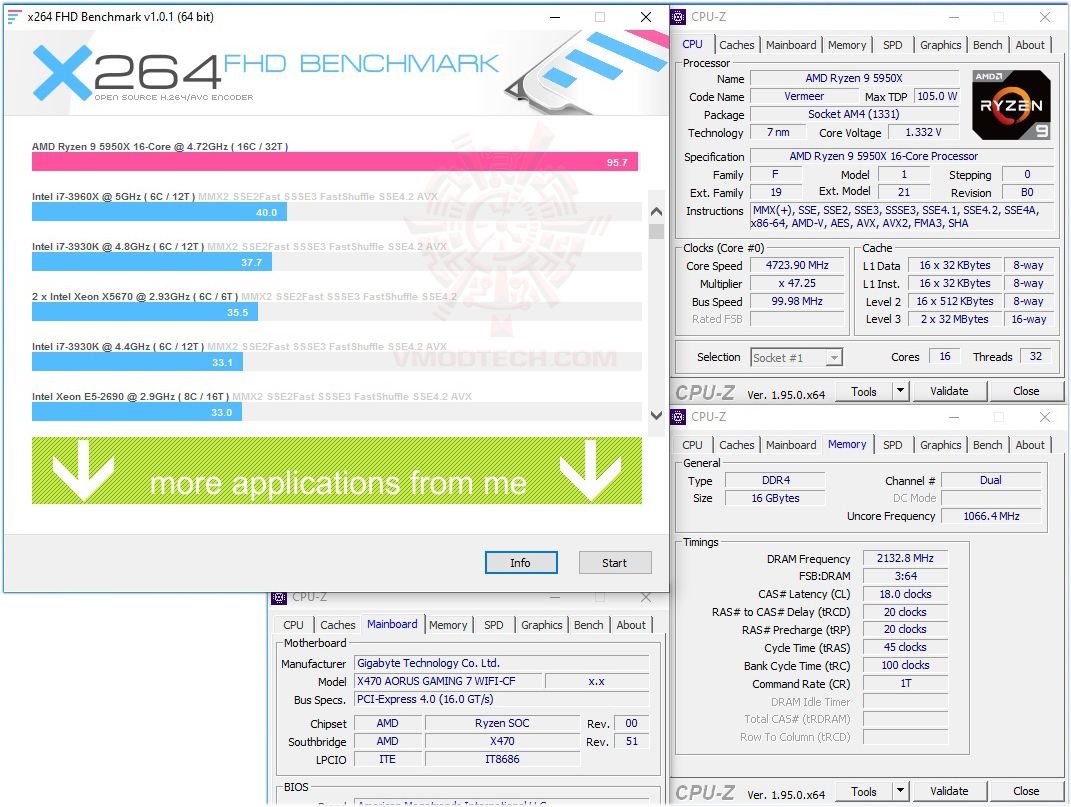Open Caches tab in the top CPU-Z window
Image resolution: width=1071 pixels, height=807 pixels.
[x=736, y=45]
